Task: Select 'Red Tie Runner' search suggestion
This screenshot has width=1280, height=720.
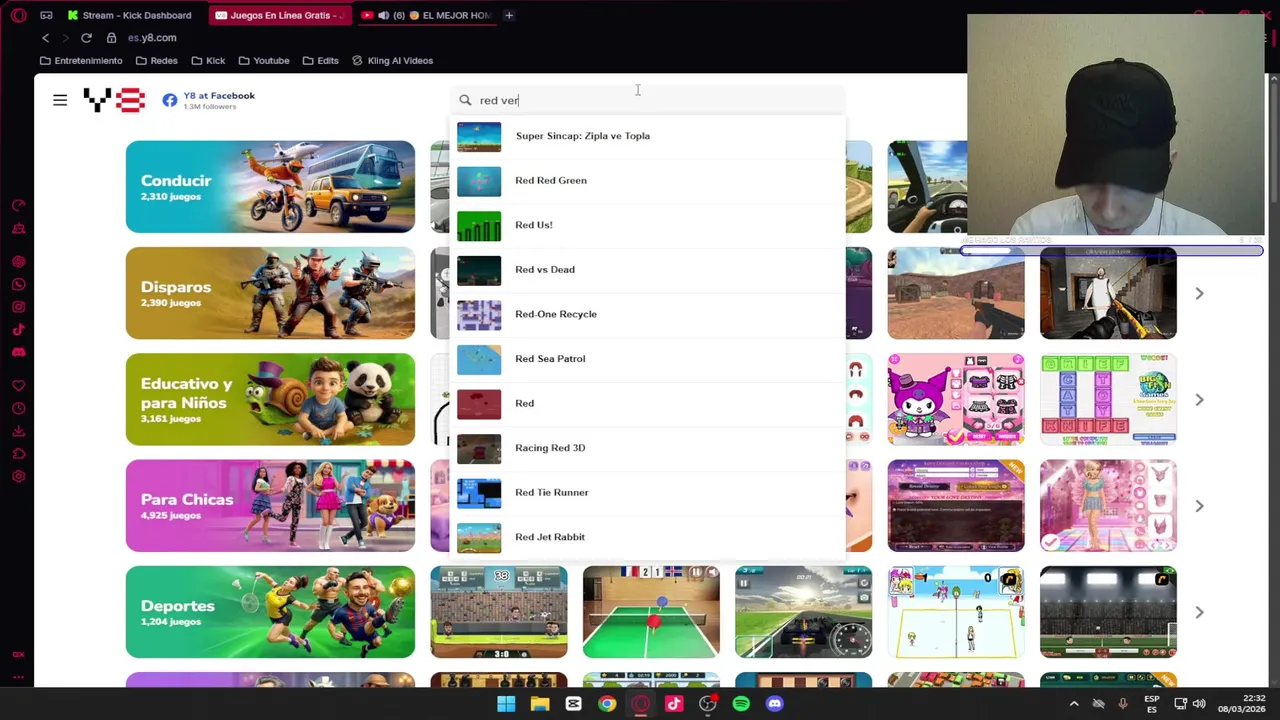Action: pos(648,492)
